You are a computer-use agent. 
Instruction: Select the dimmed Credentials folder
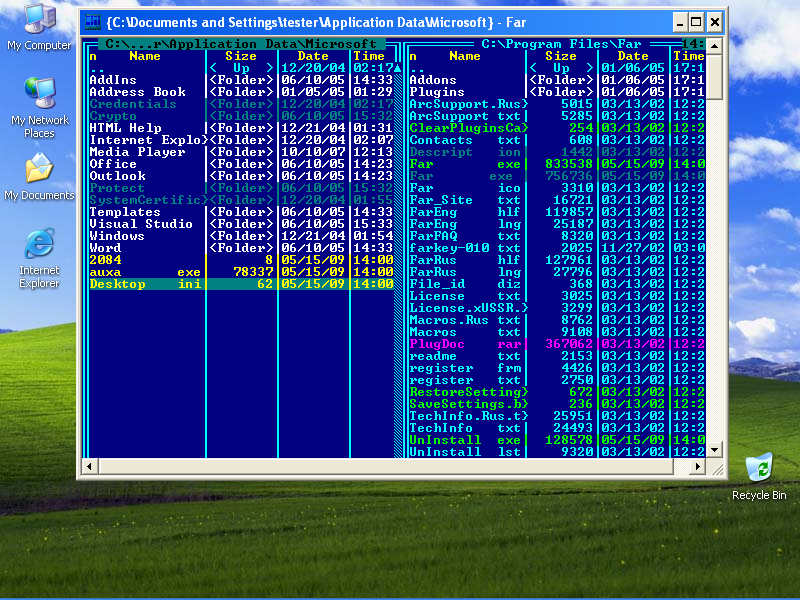click(241, 104)
